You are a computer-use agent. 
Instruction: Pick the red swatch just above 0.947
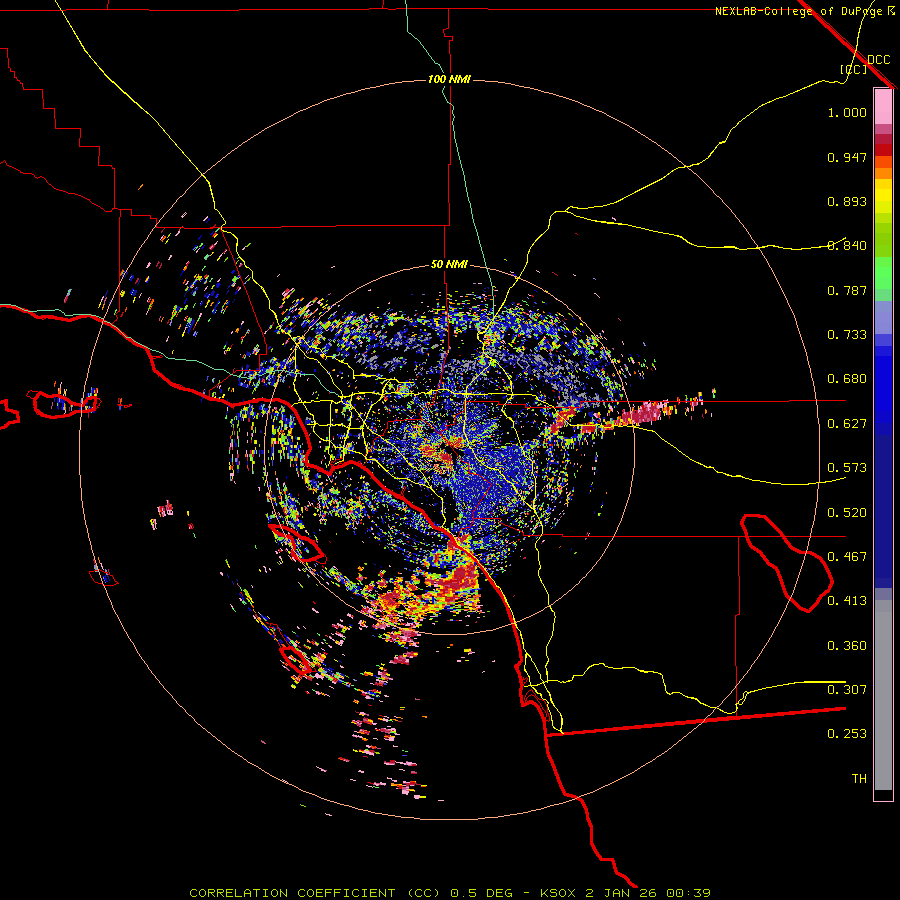click(883, 149)
